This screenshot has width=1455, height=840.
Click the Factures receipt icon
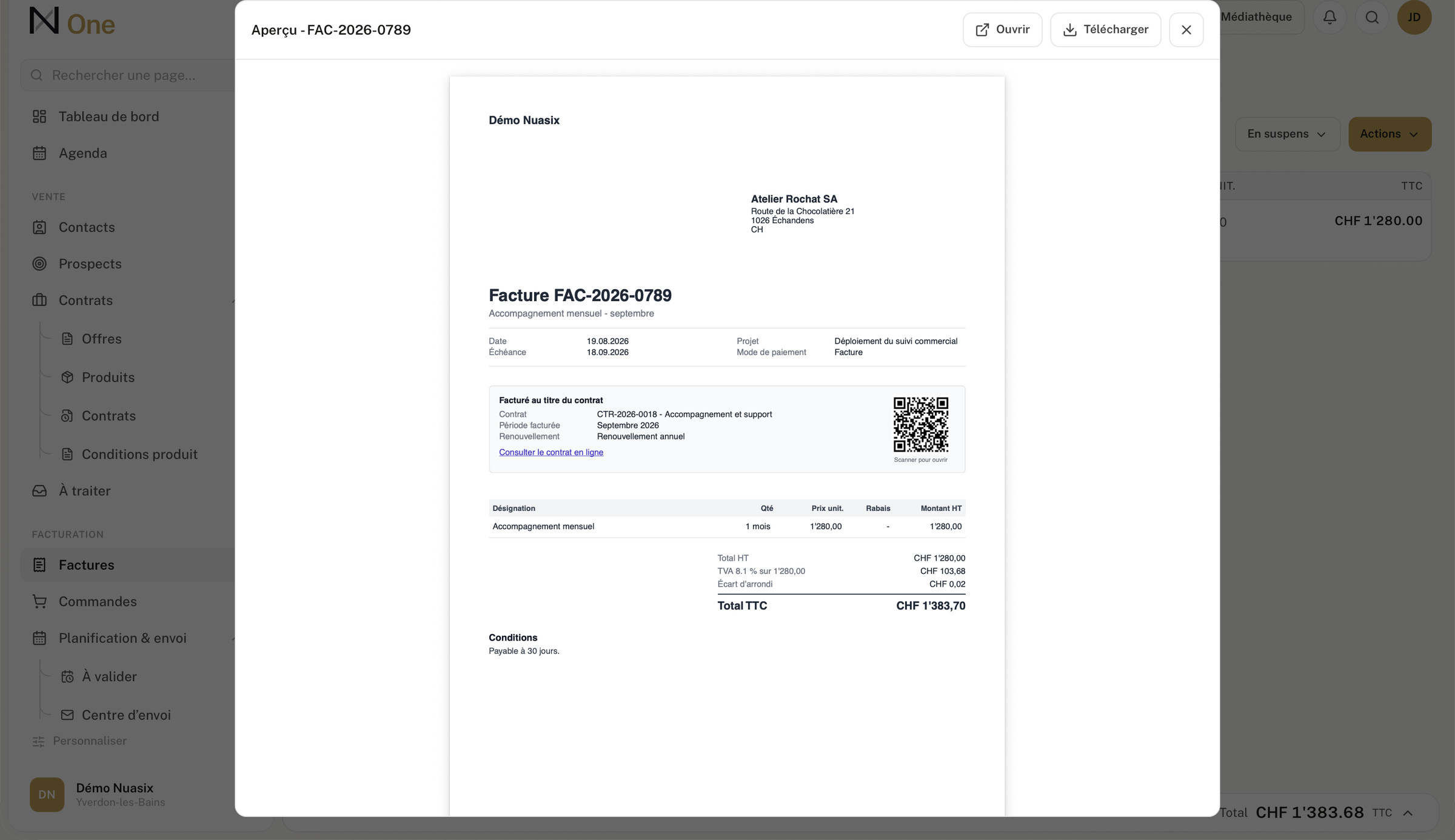point(39,565)
